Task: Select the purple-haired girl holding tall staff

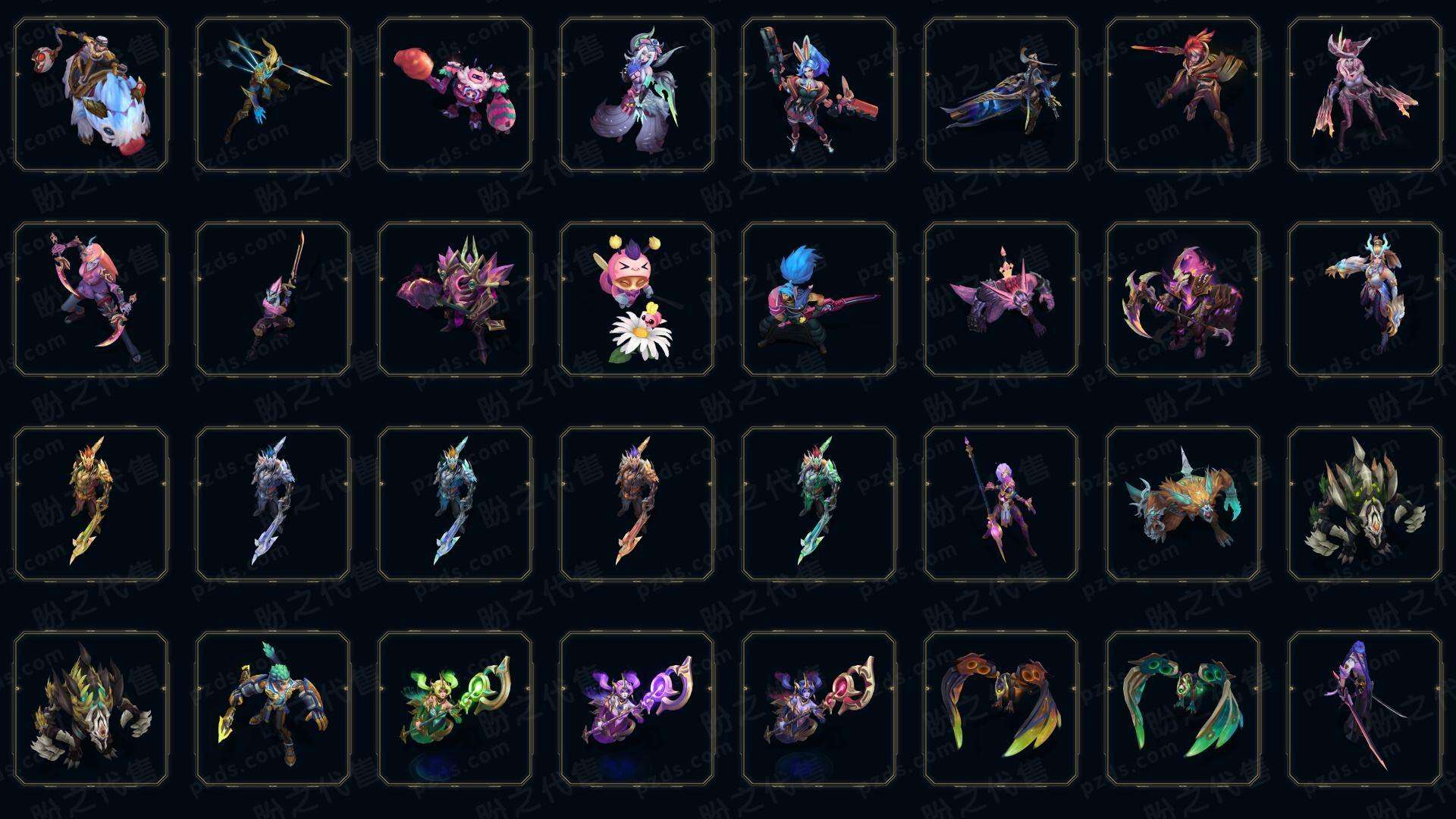Action: [x=1001, y=504]
